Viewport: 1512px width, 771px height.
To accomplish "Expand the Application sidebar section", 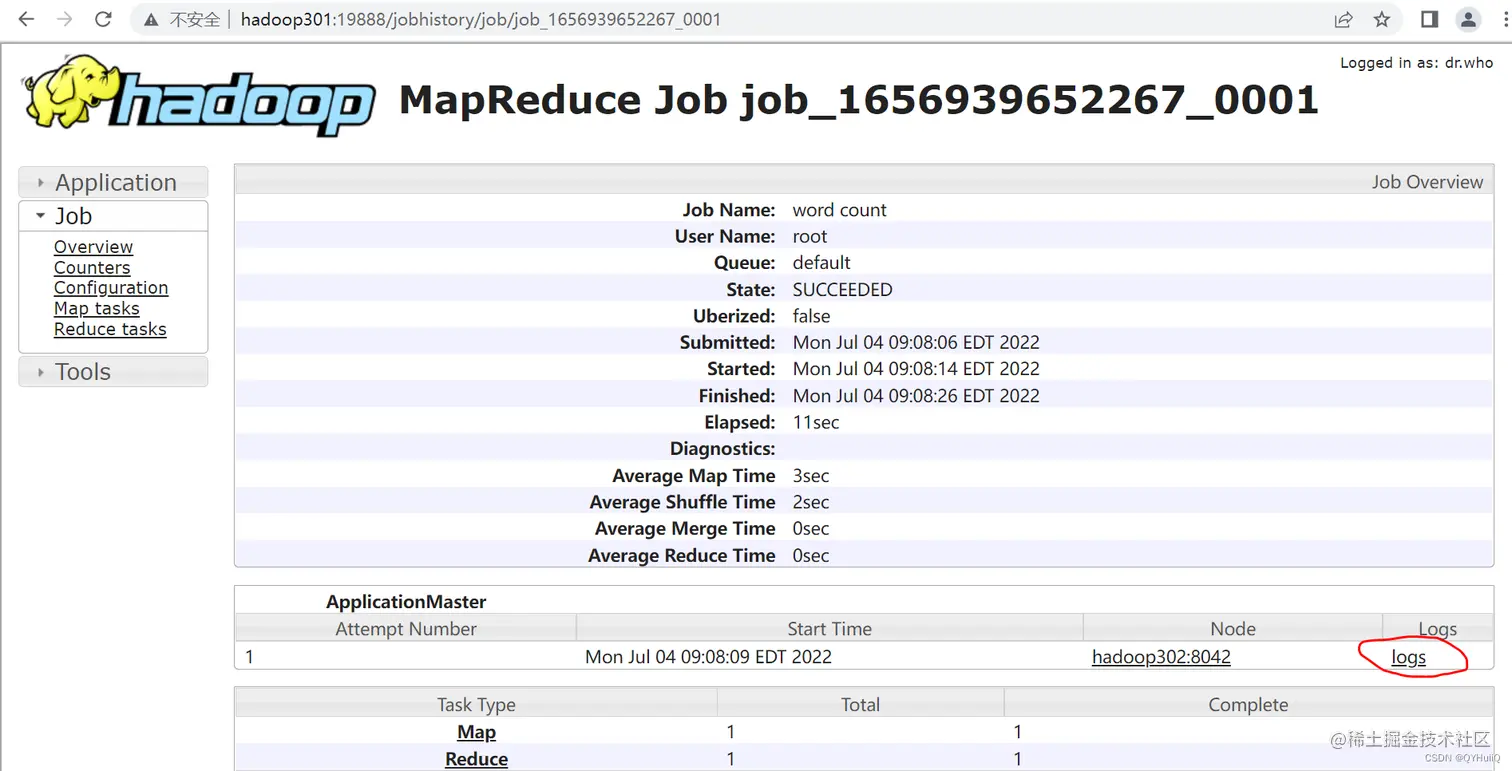I will tap(113, 182).
